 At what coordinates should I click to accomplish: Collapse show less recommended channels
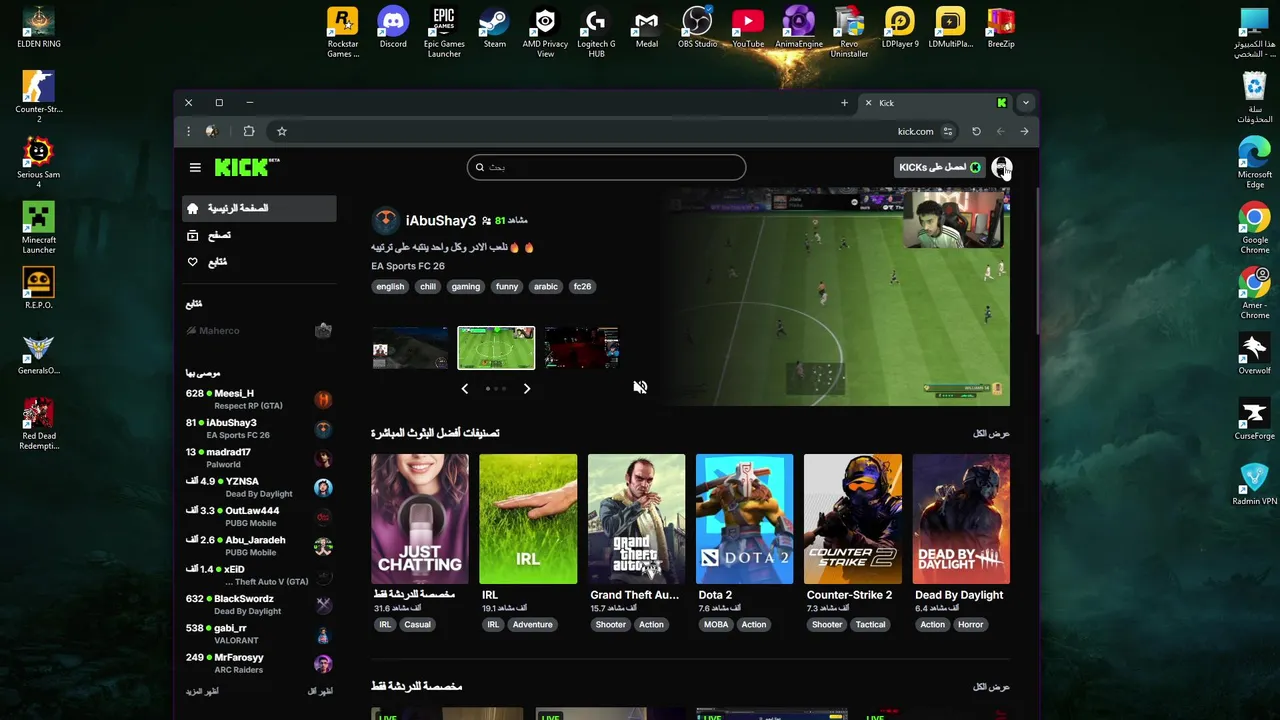click(x=320, y=691)
